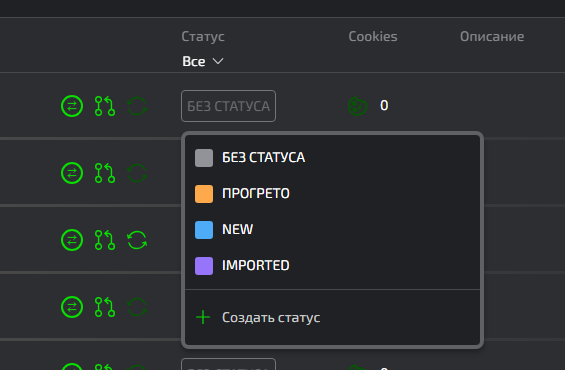The width and height of the screenshot is (565, 370).
Task: Click the branch transfer icon in second row
Action: pyautogui.click(x=105, y=173)
